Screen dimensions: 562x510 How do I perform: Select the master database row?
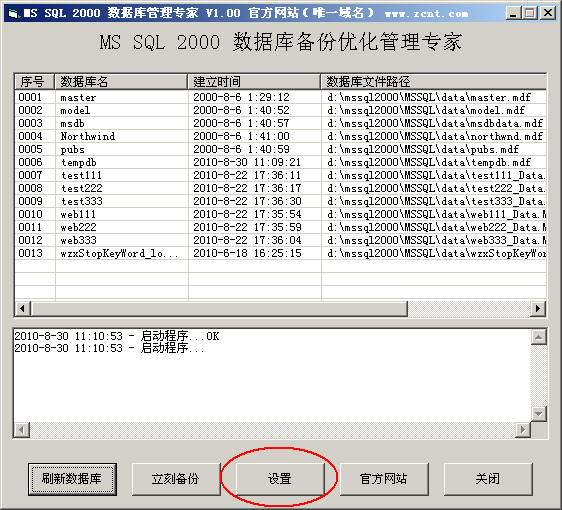pos(281,97)
